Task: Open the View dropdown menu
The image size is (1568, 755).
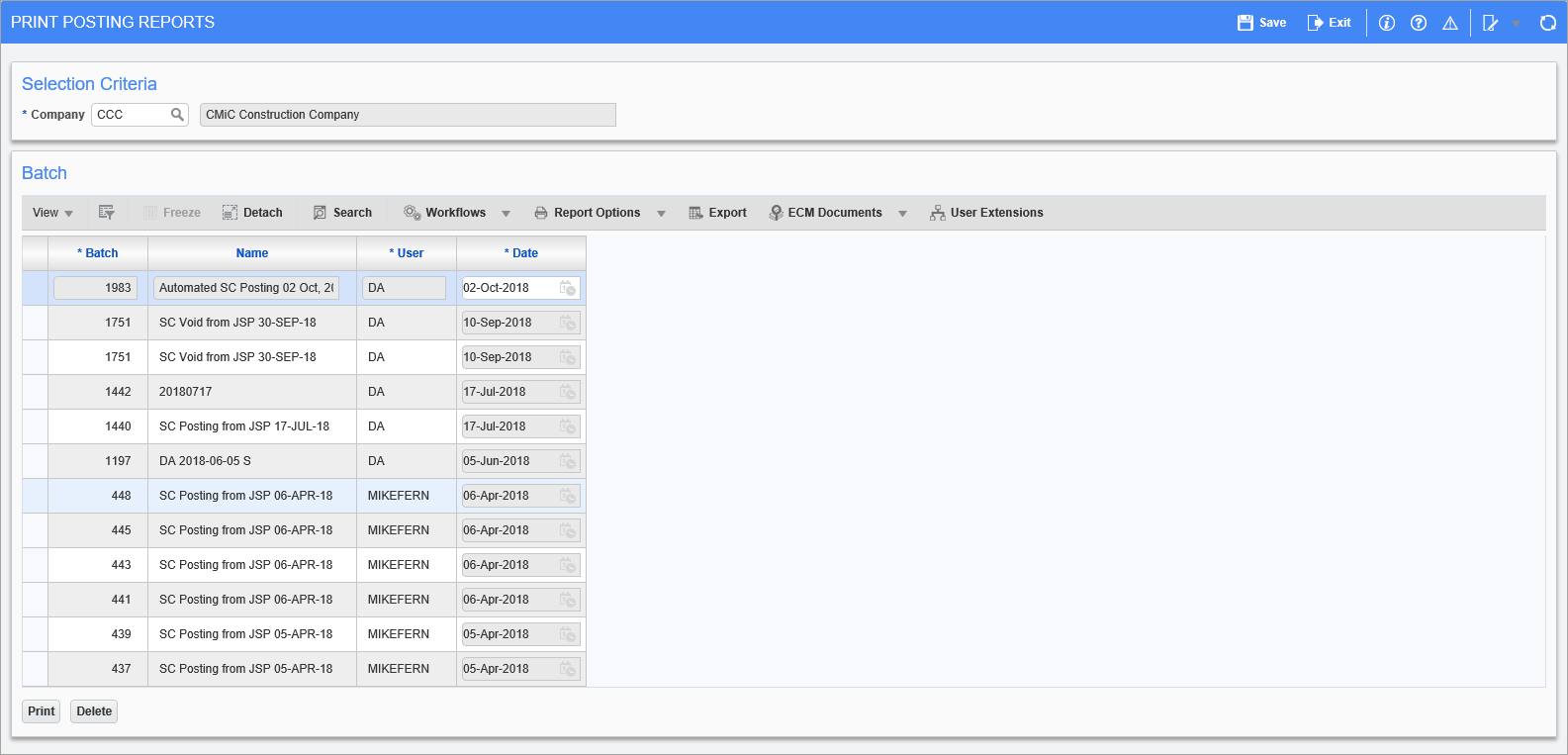Action: coord(52,213)
